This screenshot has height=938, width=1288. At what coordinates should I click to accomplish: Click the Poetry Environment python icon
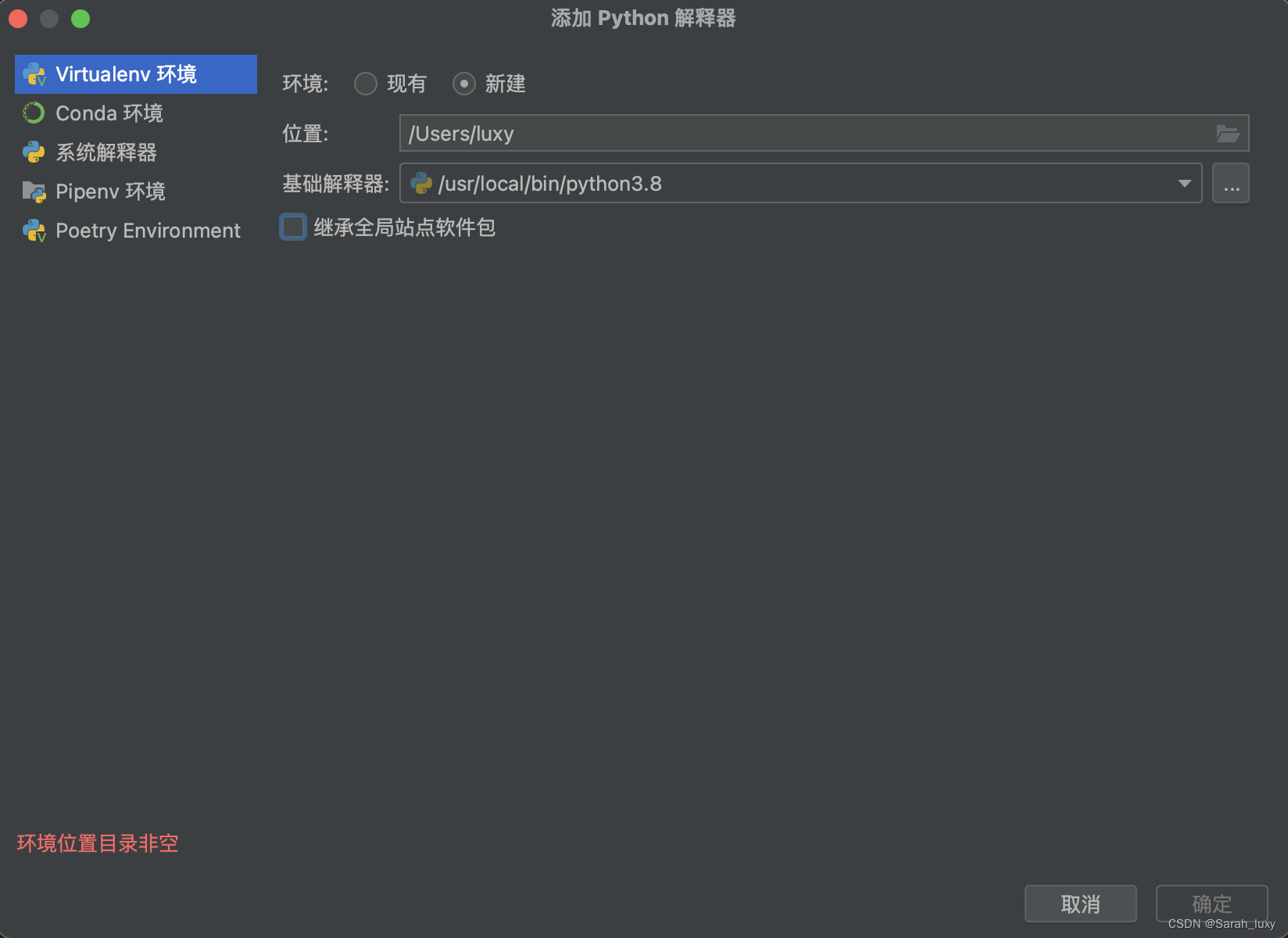tap(34, 231)
